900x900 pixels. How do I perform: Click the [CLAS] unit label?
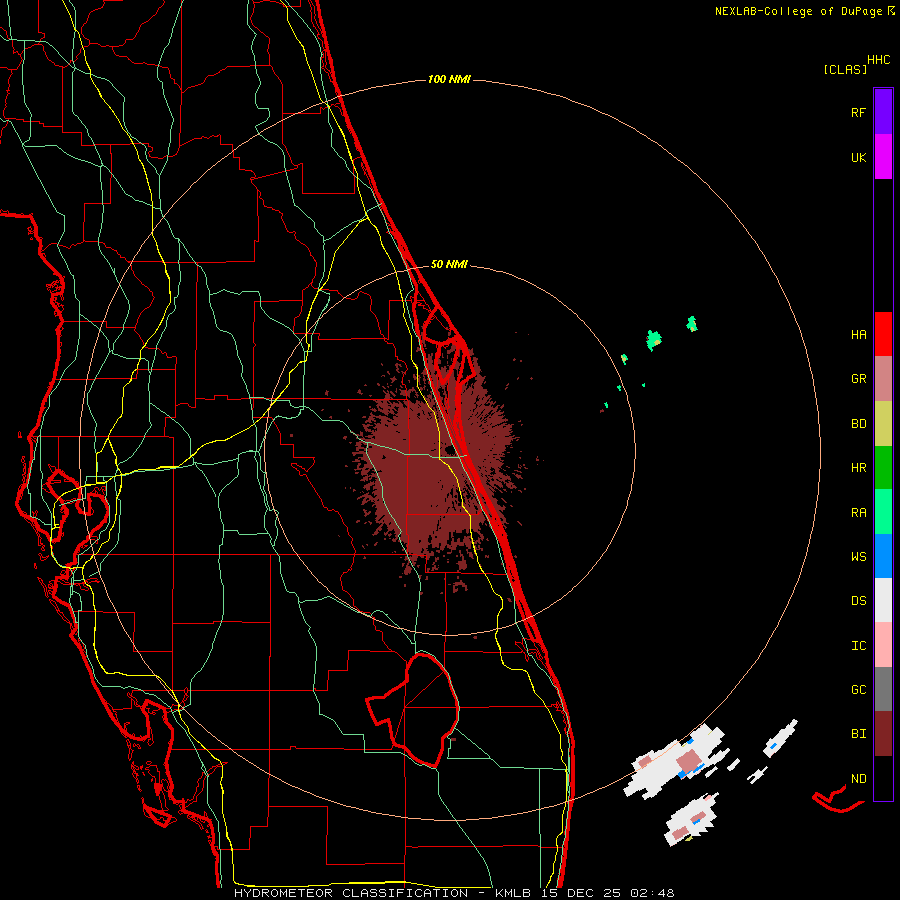[845, 69]
